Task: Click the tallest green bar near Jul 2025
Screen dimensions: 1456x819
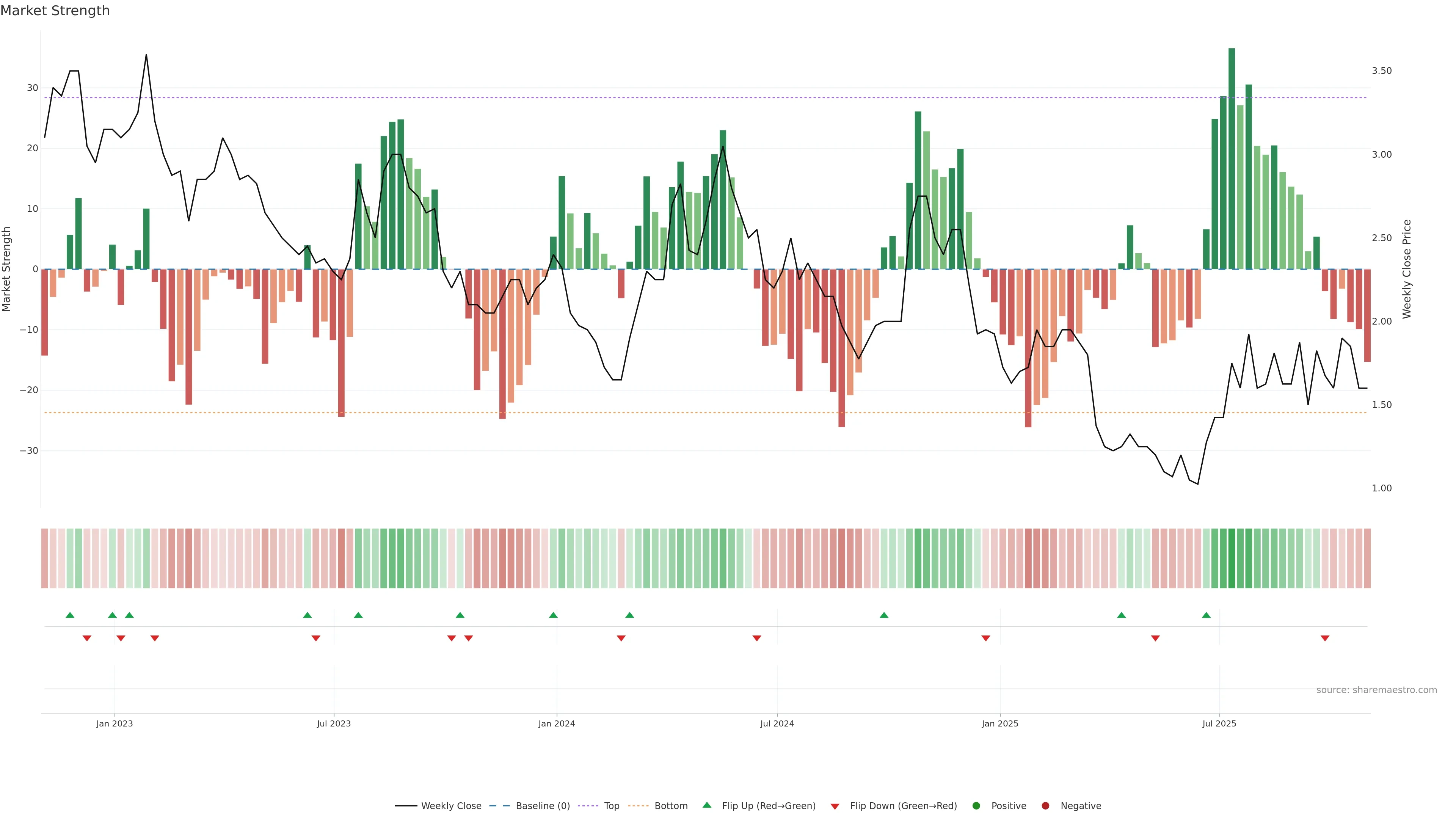Action: tap(1232, 158)
